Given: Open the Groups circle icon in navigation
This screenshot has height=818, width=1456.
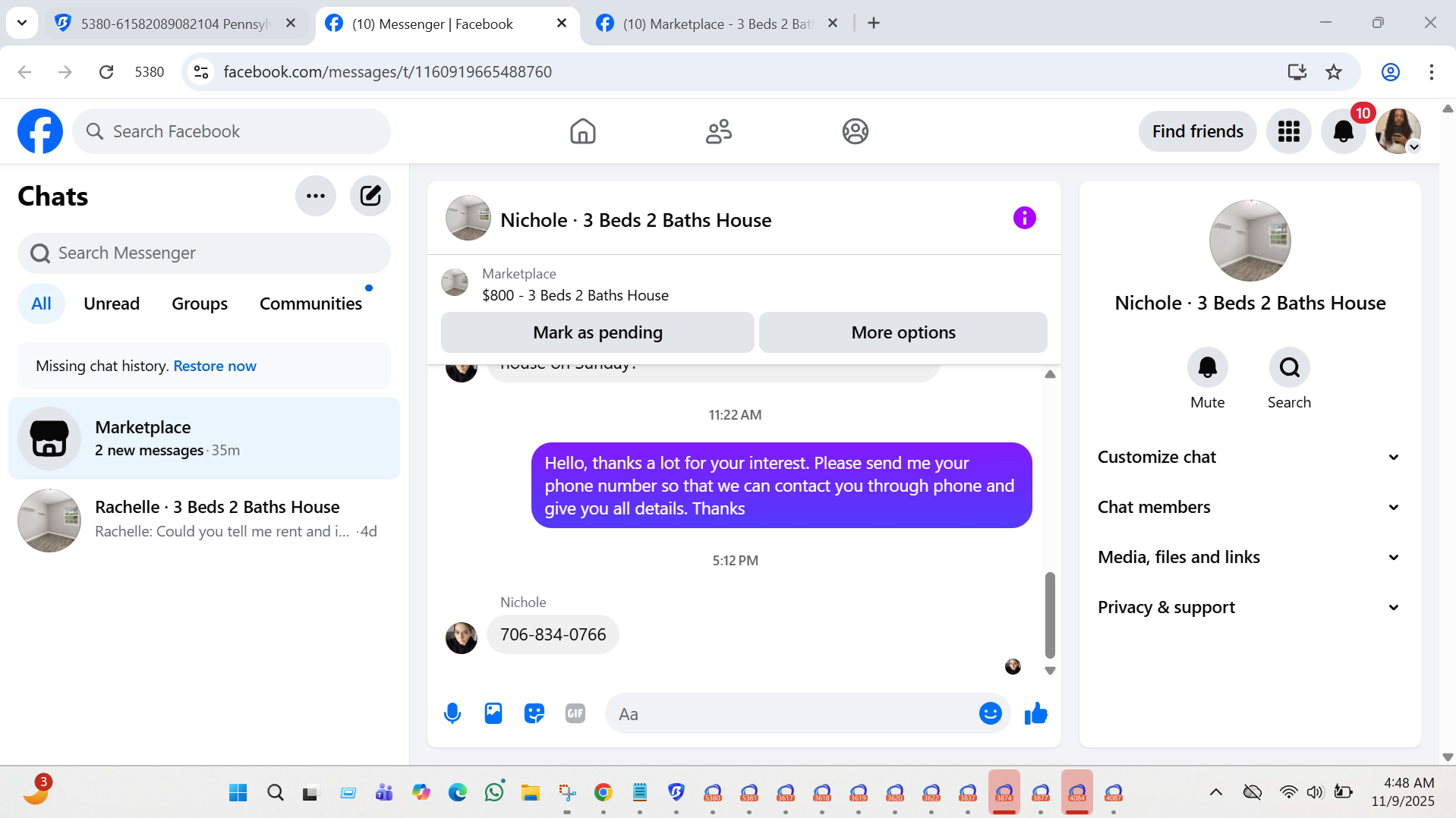Looking at the screenshot, I should pyautogui.click(x=855, y=131).
